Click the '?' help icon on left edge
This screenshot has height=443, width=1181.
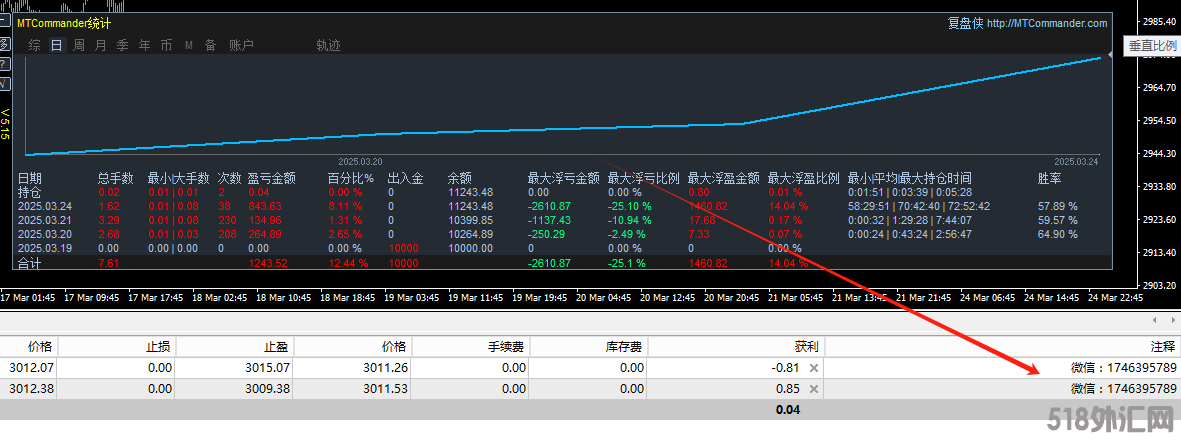coord(4,64)
